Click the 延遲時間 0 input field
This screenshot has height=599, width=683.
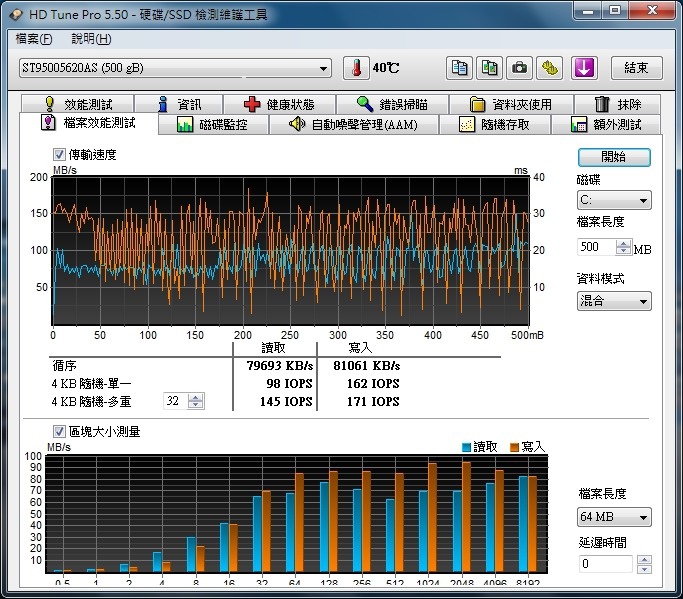605,564
